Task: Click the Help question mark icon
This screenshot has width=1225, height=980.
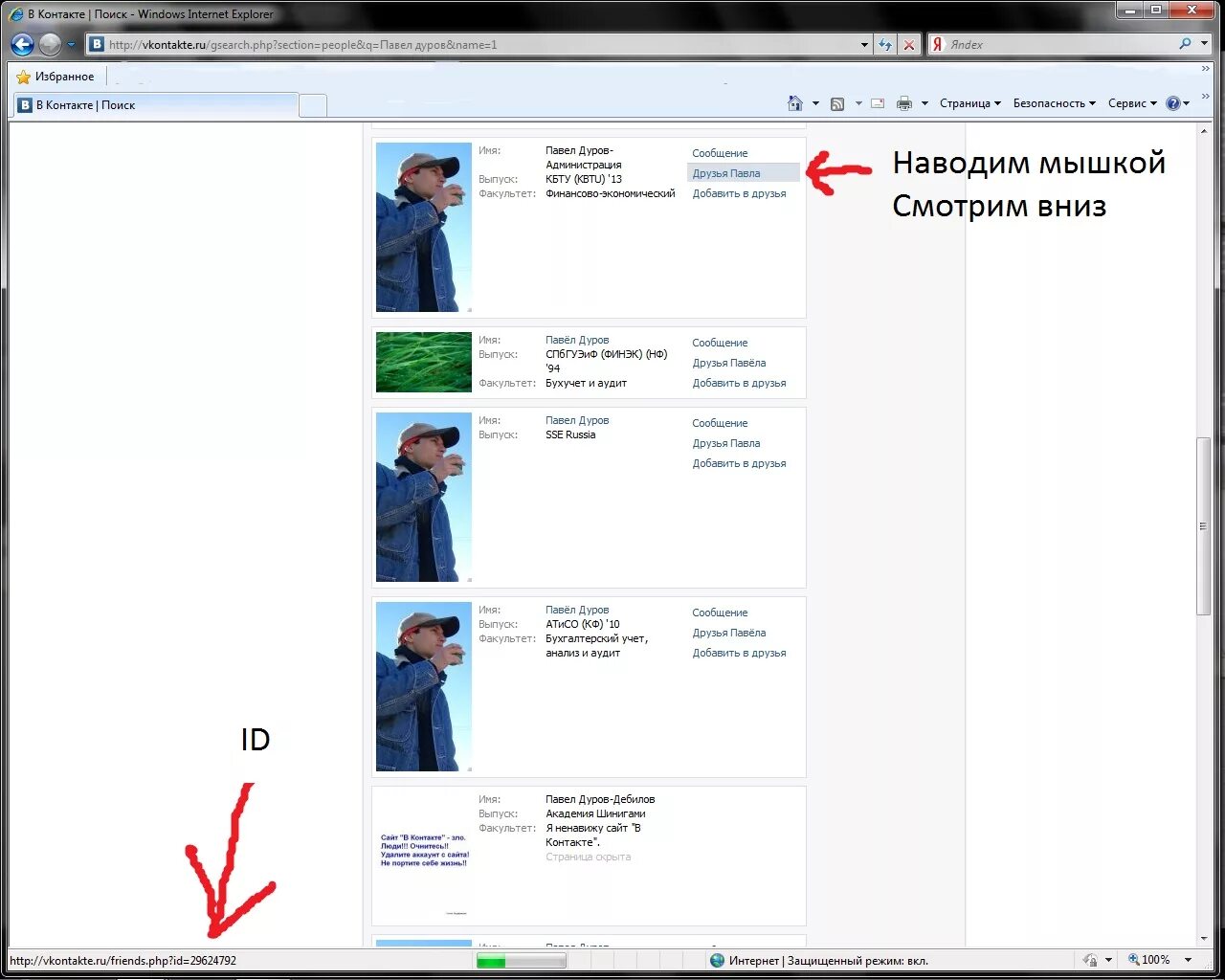Action: point(1173,103)
